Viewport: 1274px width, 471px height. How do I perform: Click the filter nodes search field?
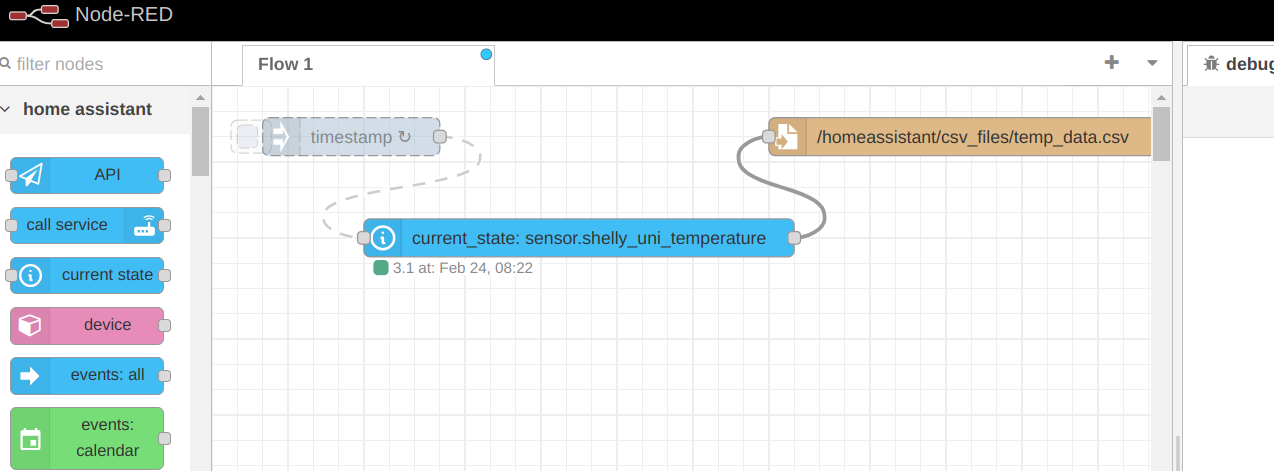coord(100,64)
